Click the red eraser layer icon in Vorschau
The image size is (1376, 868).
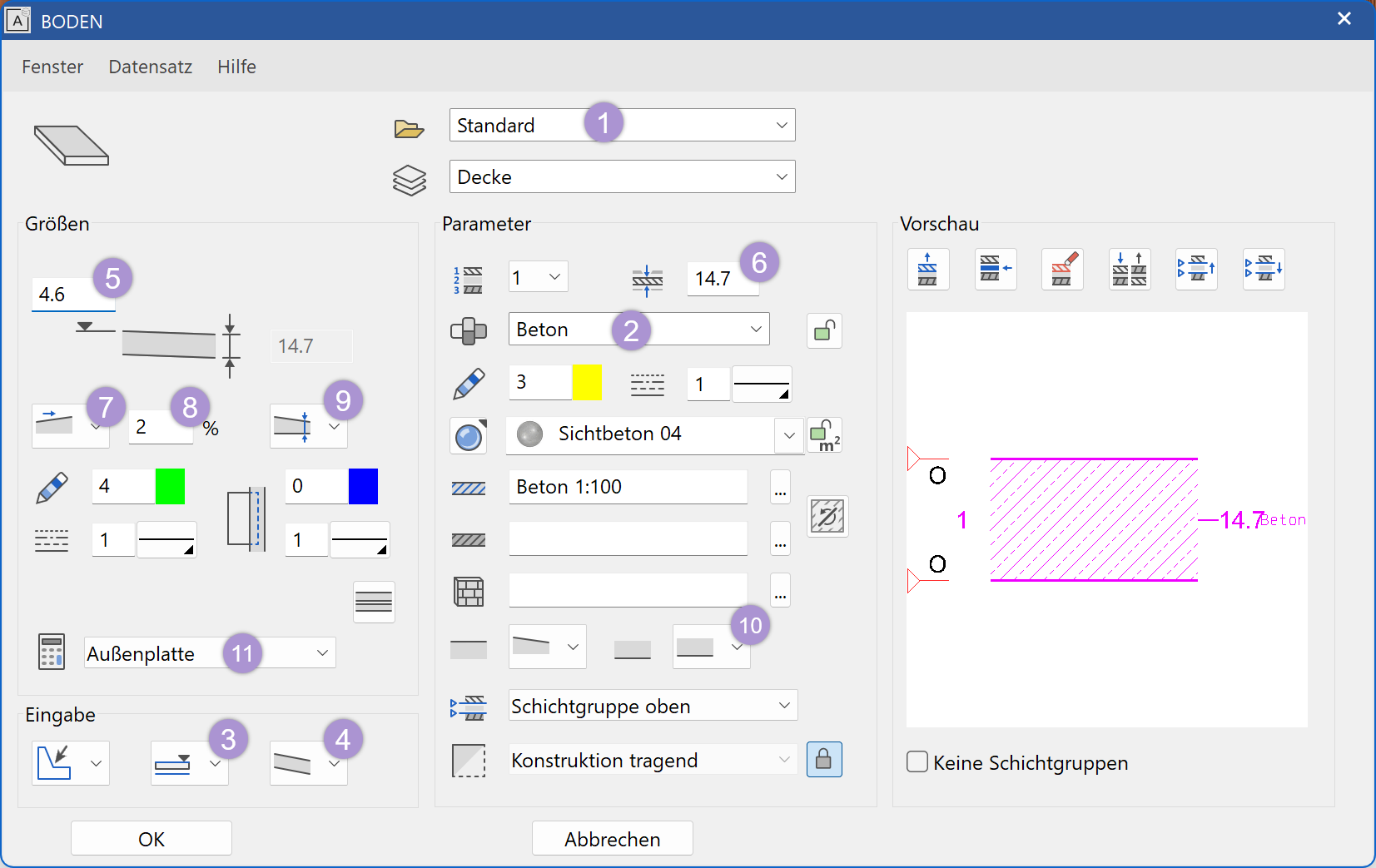tap(1062, 269)
